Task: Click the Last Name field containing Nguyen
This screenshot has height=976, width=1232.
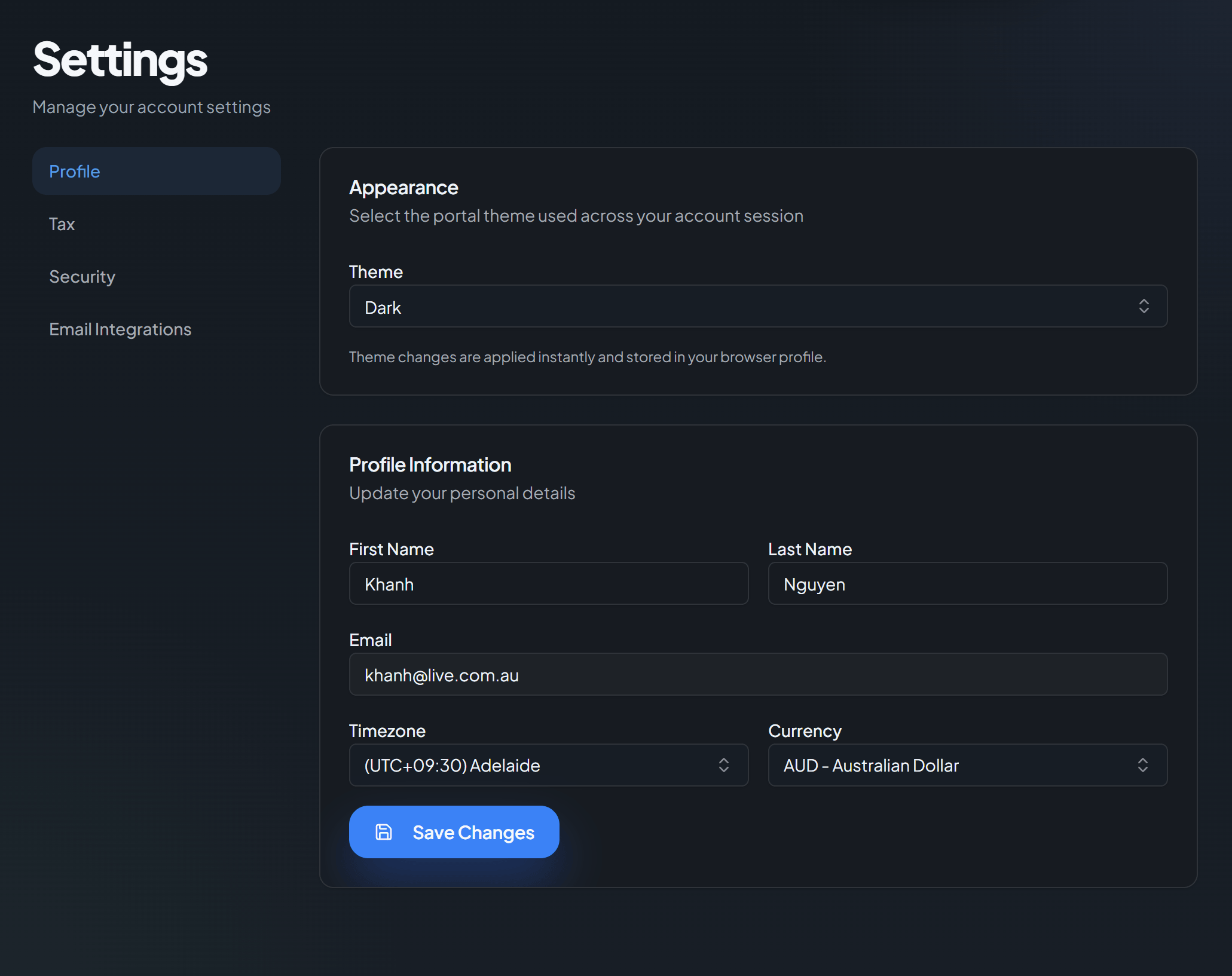Action: pyautogui.click(x=967, y=583)
